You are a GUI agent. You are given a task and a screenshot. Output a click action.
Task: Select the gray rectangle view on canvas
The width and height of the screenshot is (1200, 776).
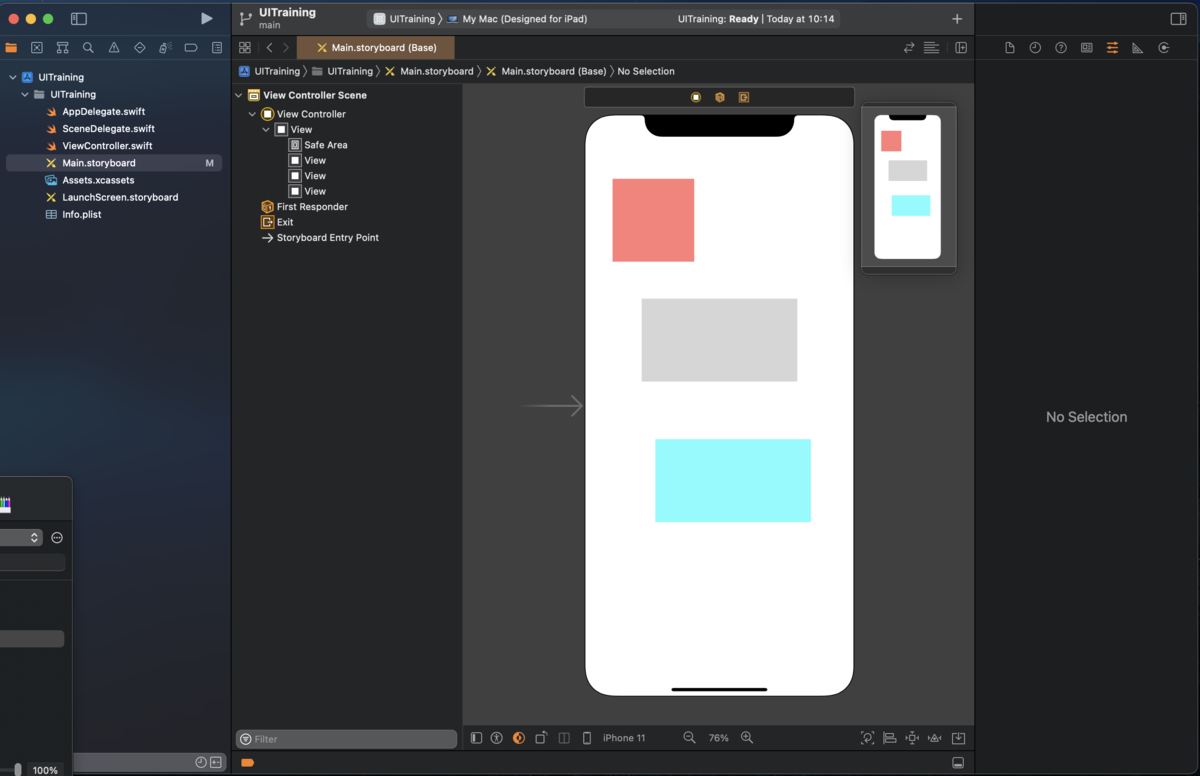coord(719,340)
